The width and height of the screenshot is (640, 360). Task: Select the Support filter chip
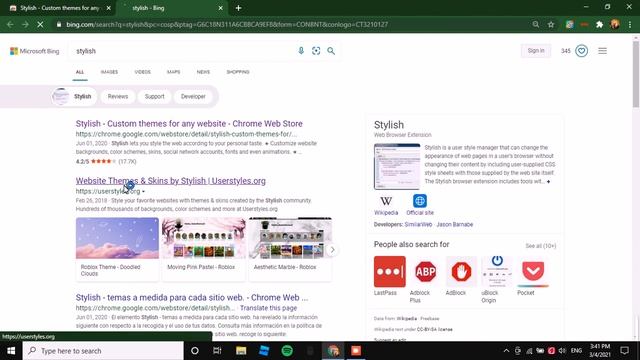pyautogui.click(x=155, y=96)
